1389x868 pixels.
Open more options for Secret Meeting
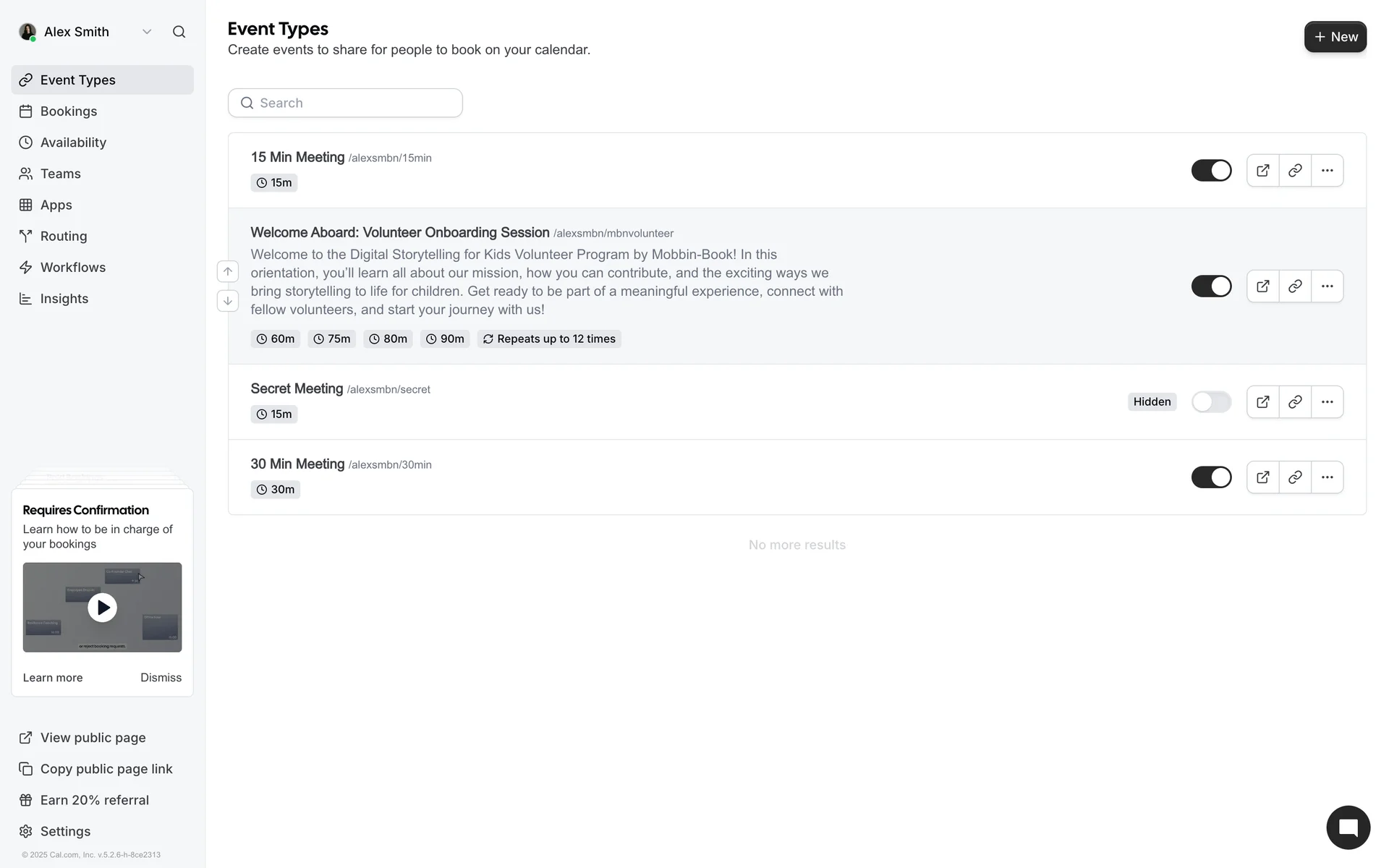click(1327, 402)
